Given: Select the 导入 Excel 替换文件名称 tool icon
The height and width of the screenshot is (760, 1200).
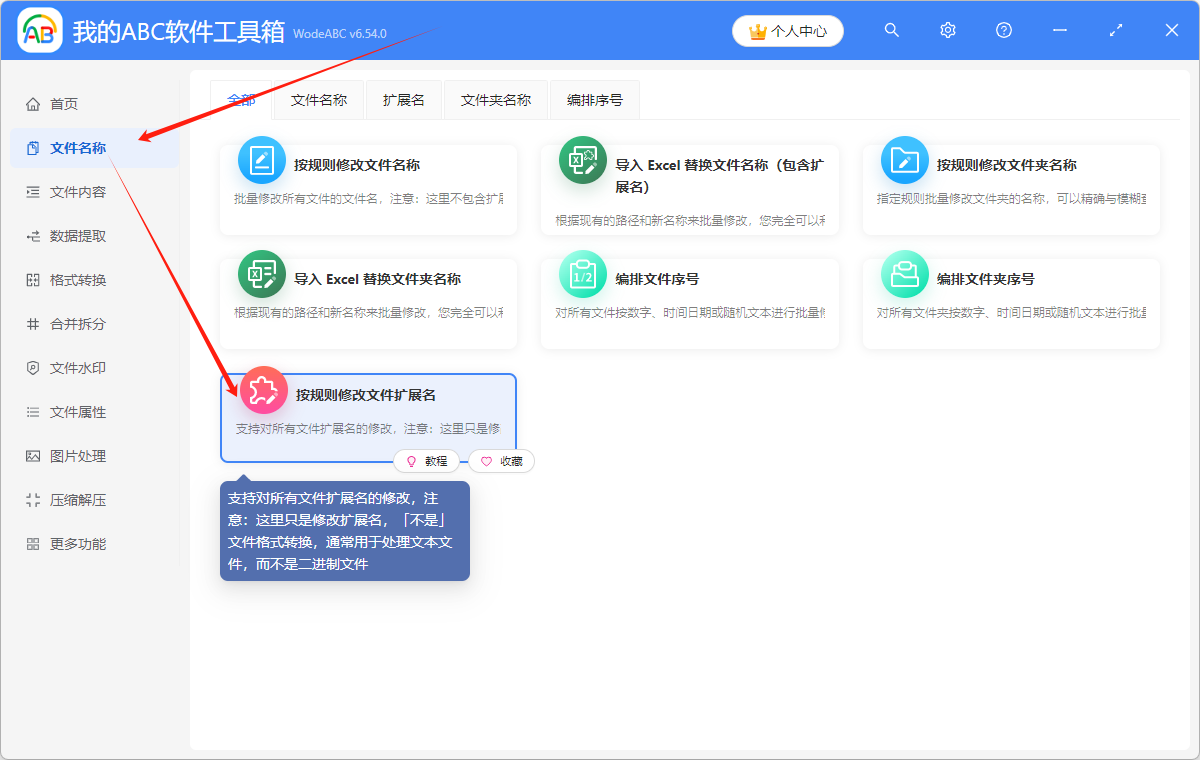Looking at the screenshot, I should point(583,160).
